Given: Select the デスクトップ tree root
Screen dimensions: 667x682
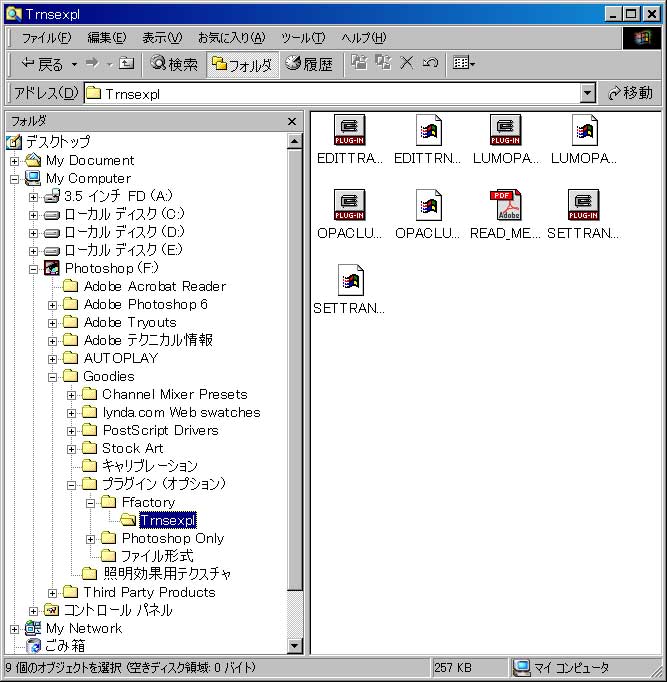Looking at the screenshot, I should pyautogui.click(x=58, y=141).
